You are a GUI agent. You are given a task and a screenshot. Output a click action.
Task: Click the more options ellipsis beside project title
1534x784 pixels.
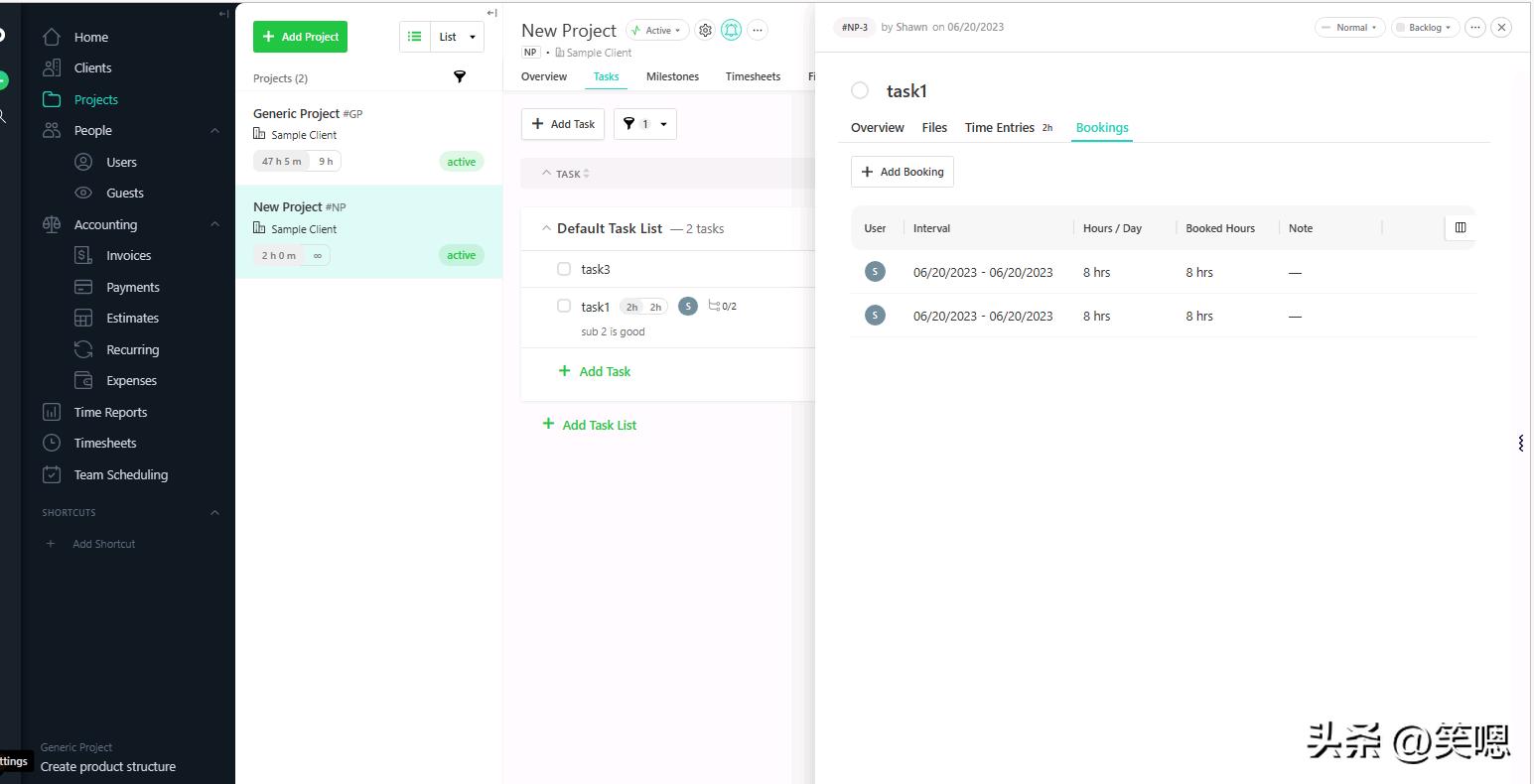(758, 31)
